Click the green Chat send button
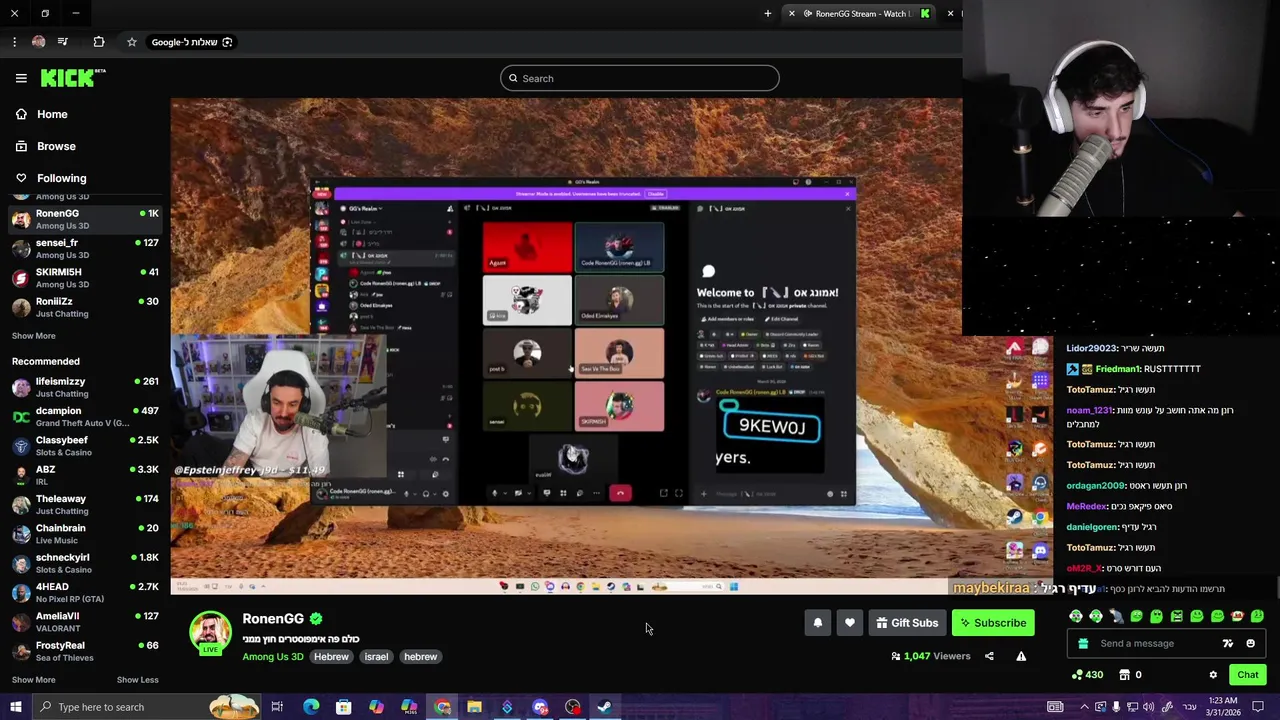This screenshot has width=1280, height=720. pos(1247,675)
